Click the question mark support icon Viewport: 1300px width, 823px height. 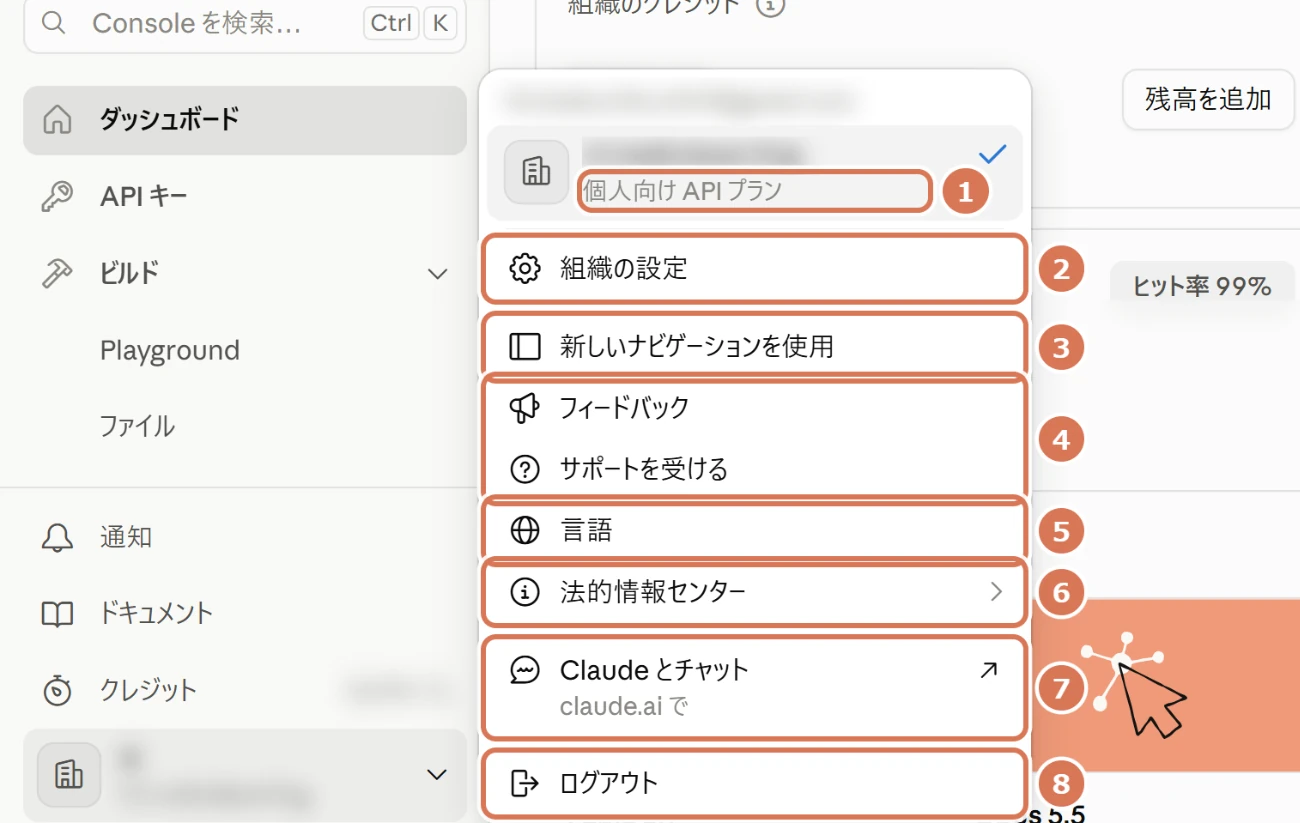pyautogui.click(x=525, y=469)
